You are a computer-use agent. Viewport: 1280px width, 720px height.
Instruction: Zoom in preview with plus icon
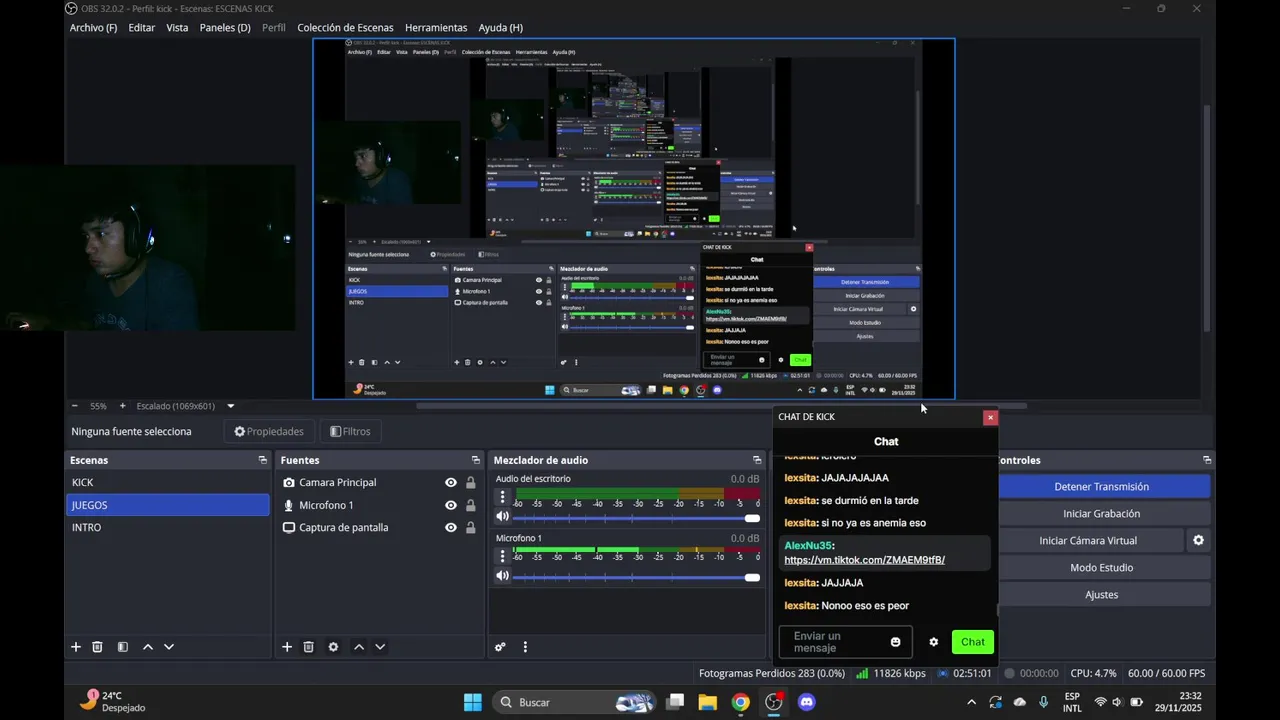point(122,406)
